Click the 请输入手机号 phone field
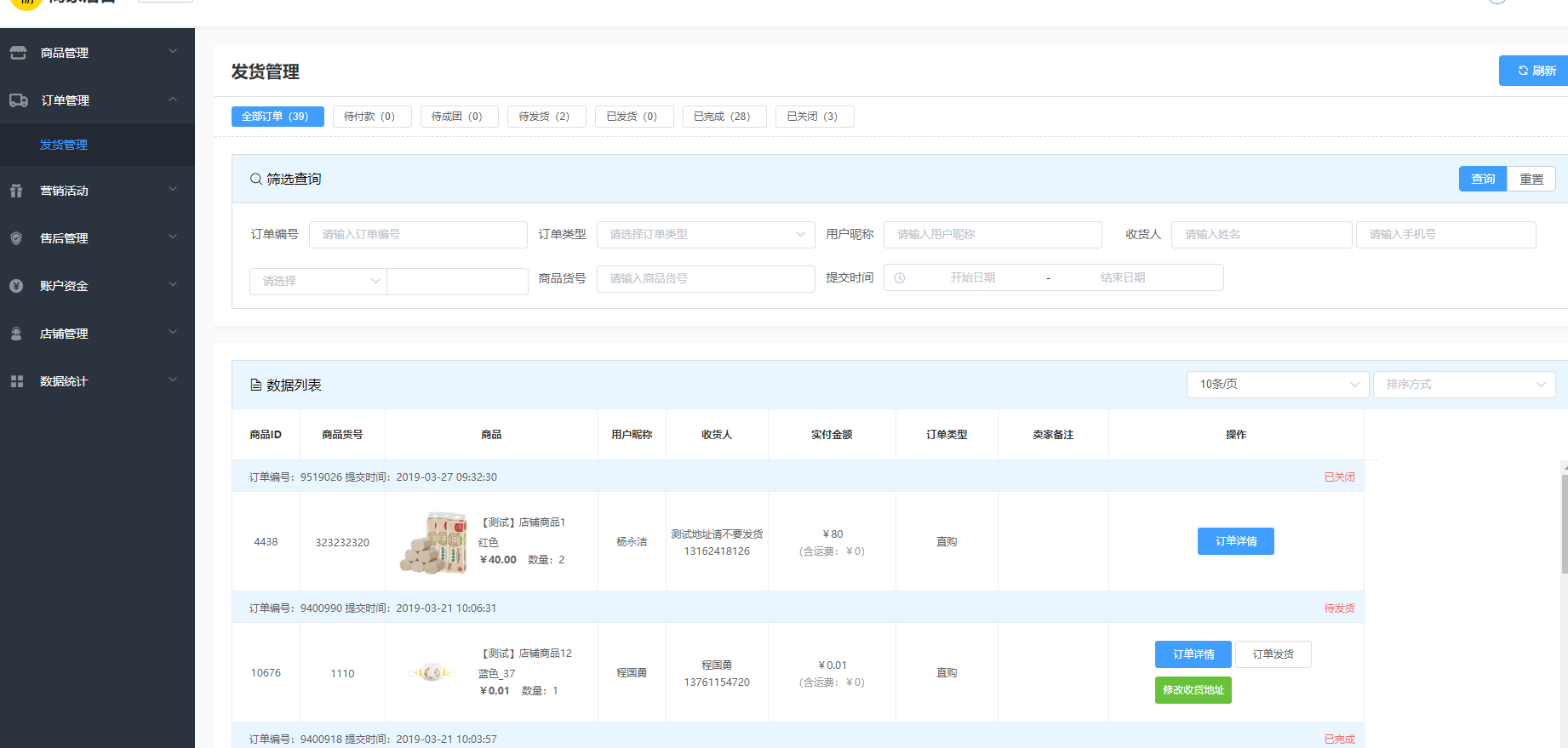Image resolution: width=1568 pixels, height=748 pixels. click(1446, 234)
